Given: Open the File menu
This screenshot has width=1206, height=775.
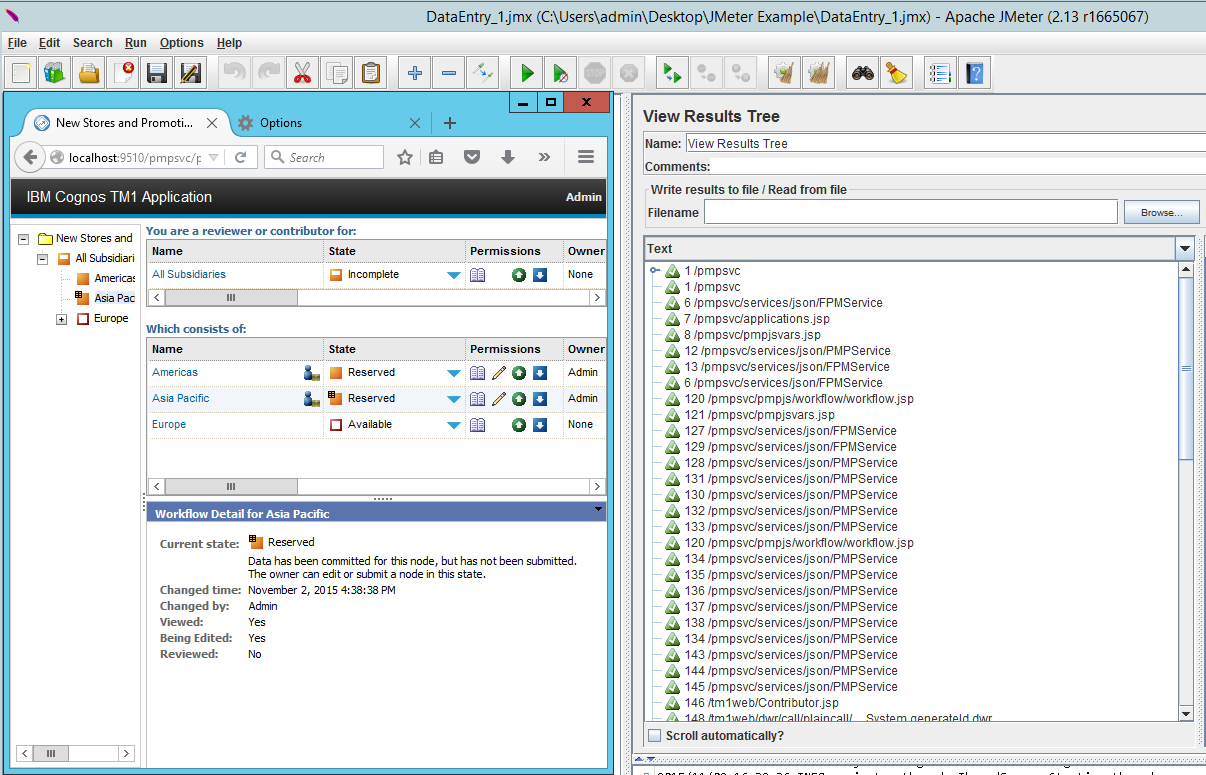Looking at the screenshot, I should (17, 43).
